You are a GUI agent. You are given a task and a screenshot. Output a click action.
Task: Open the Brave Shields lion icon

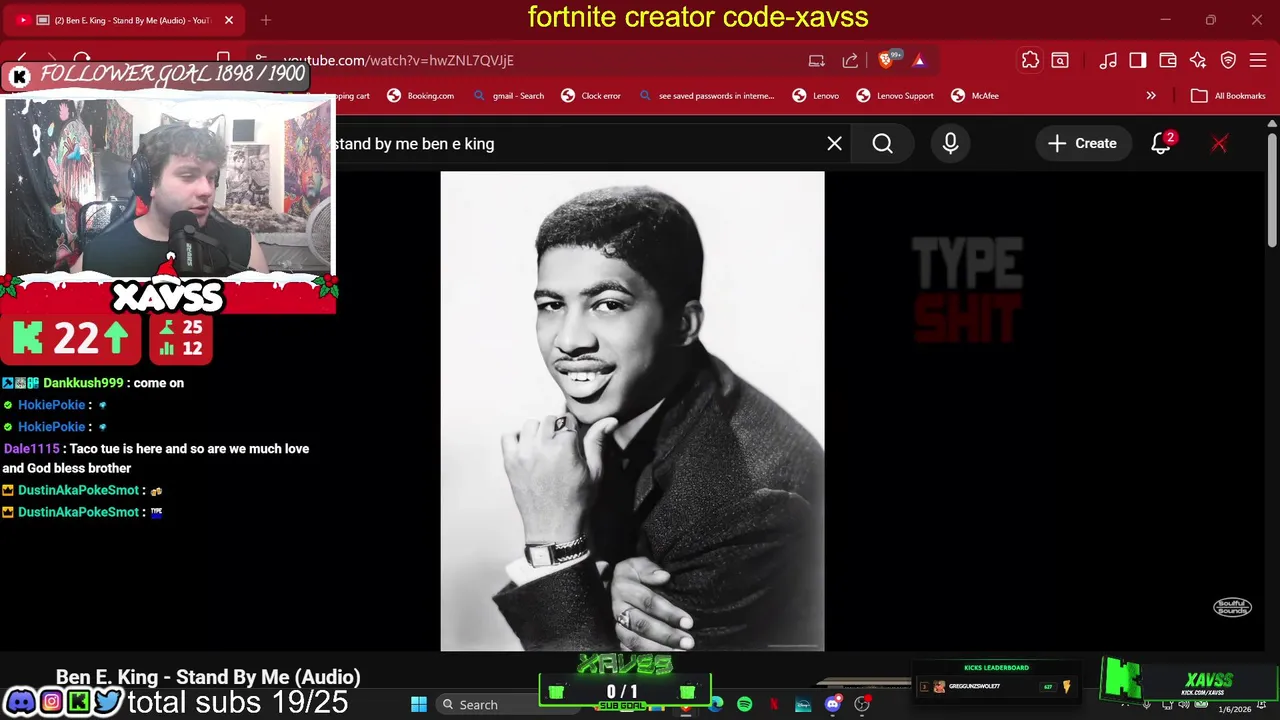886,60
